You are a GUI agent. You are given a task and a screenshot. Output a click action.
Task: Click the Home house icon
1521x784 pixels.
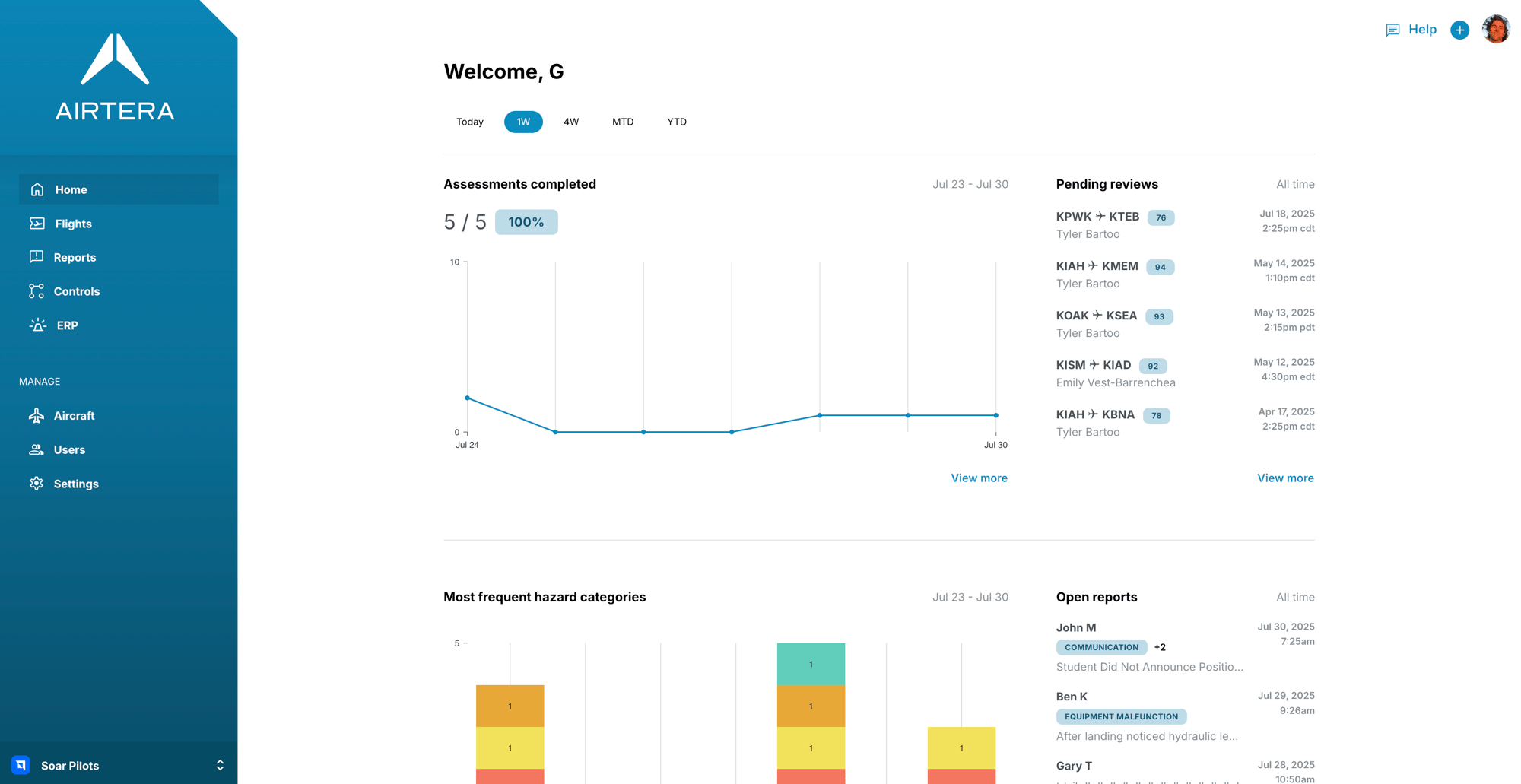(x=37, y=189)
